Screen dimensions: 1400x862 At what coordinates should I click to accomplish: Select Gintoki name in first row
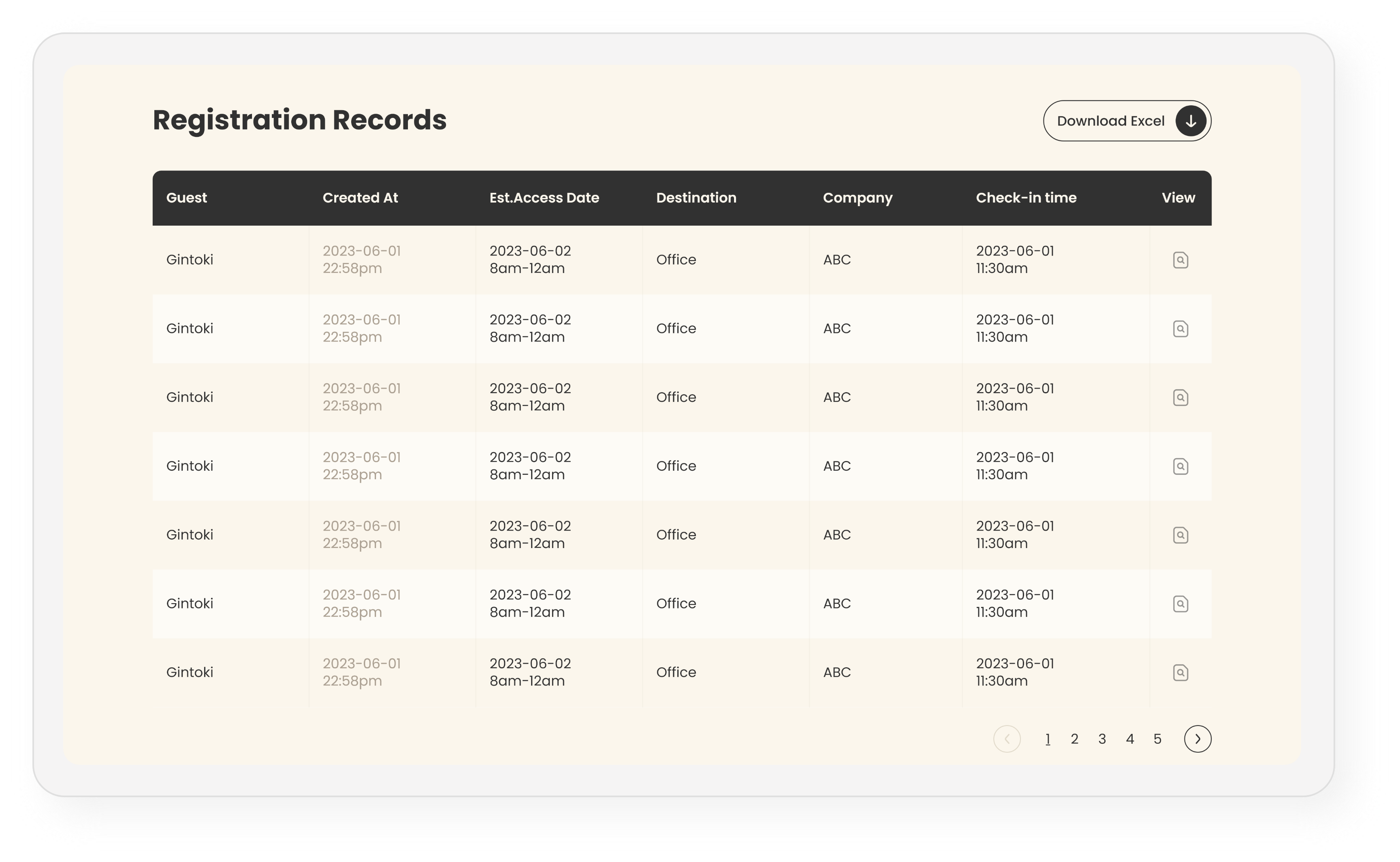[190, 260]
